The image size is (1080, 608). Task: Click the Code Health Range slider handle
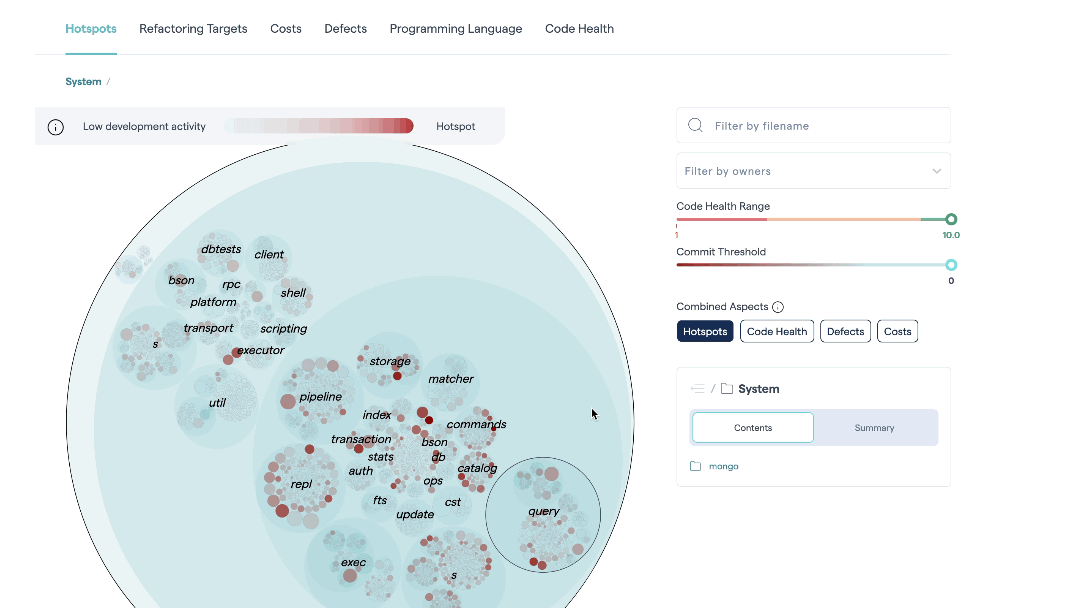pos(950,219)
